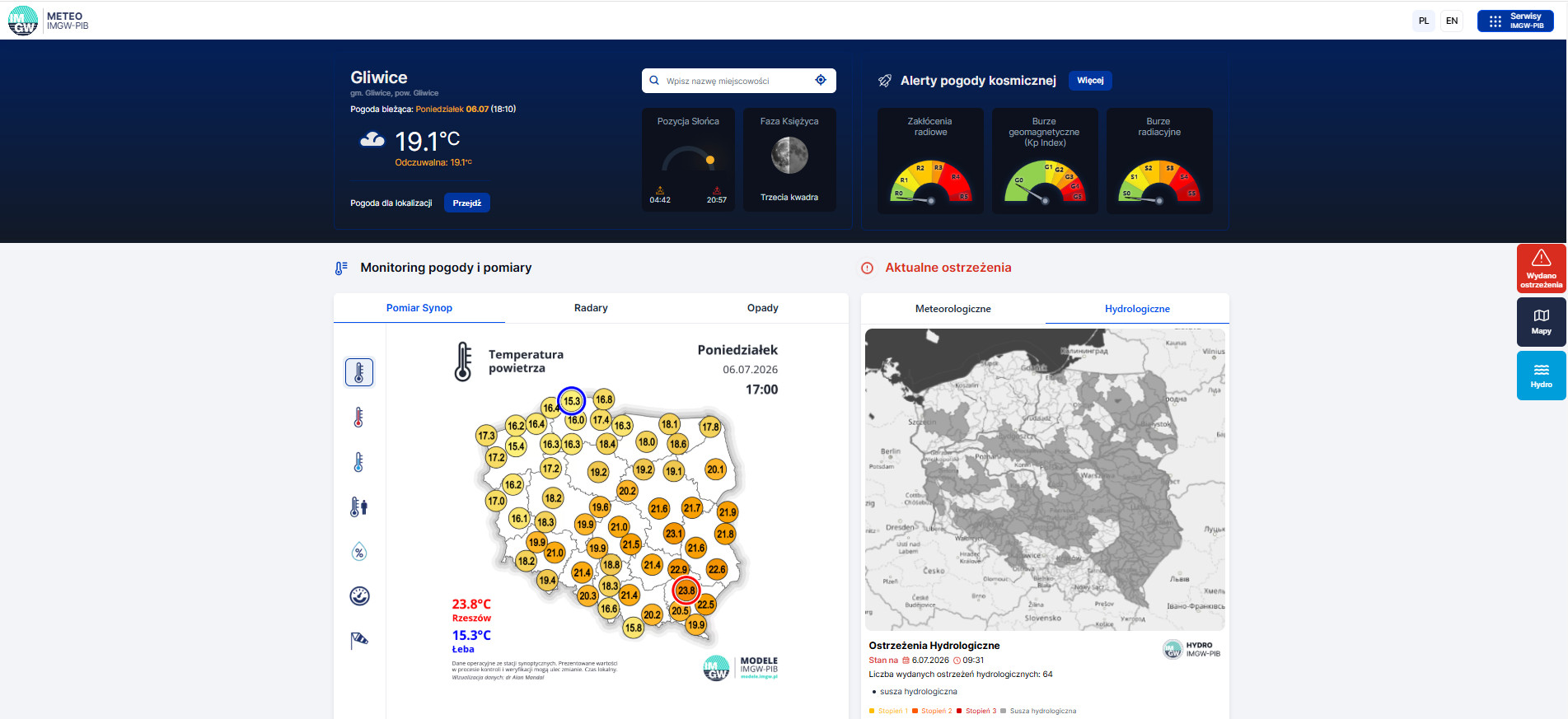Click the 15.3 Łeba station marker

tap(572, 401)
